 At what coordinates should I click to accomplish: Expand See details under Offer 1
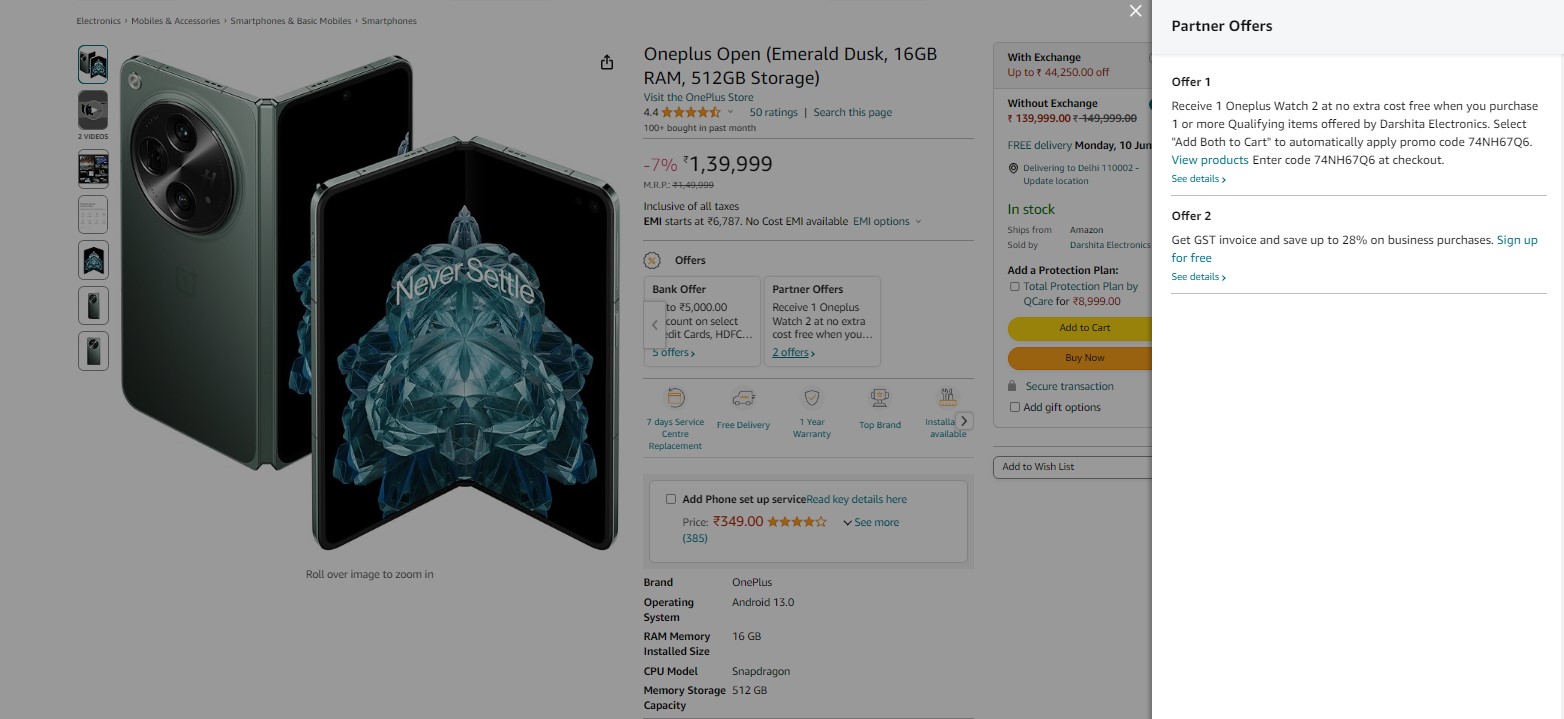point(1198,179)
